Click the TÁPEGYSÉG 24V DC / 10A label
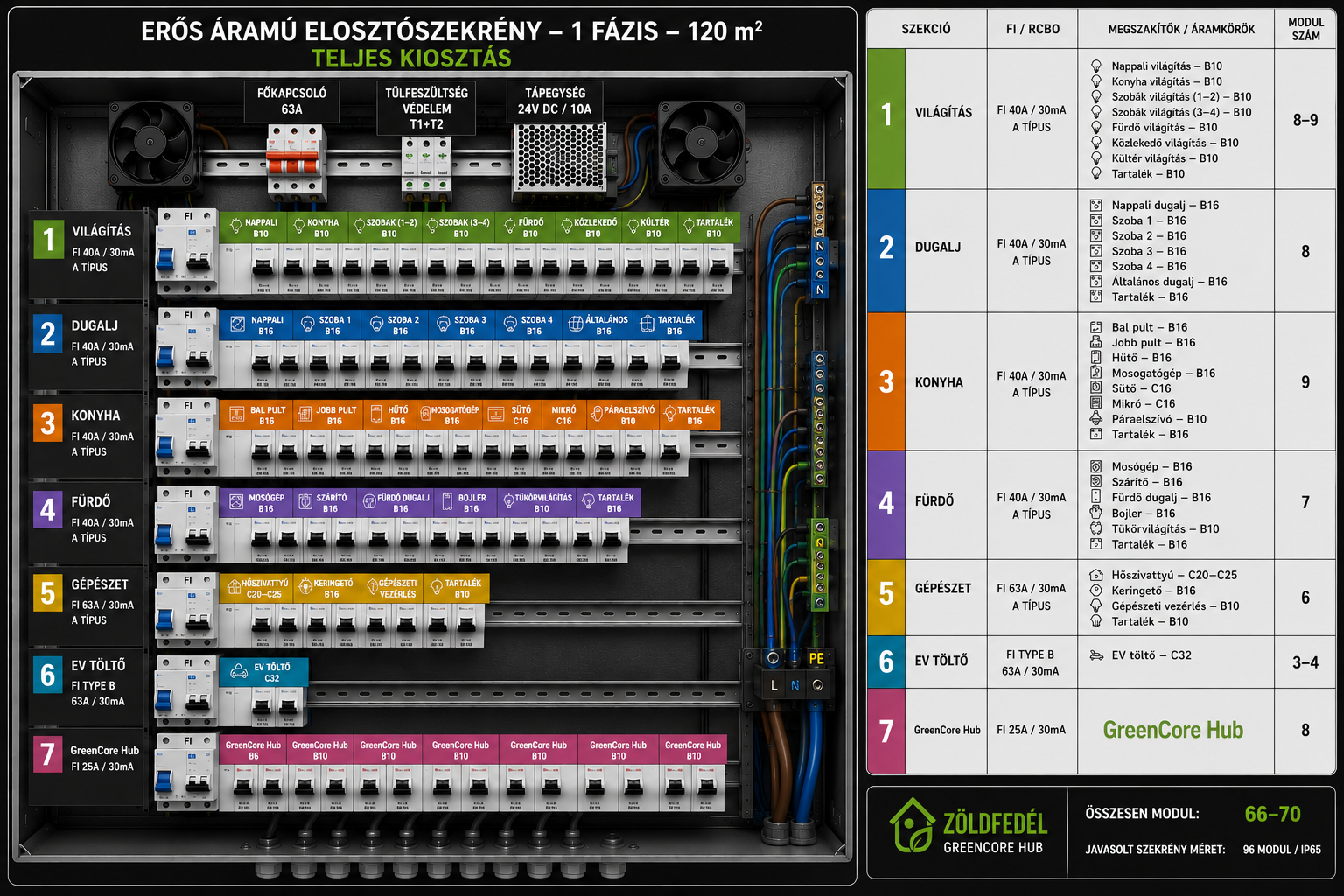This screenshot has width=1344, height=896. (555, 101)
